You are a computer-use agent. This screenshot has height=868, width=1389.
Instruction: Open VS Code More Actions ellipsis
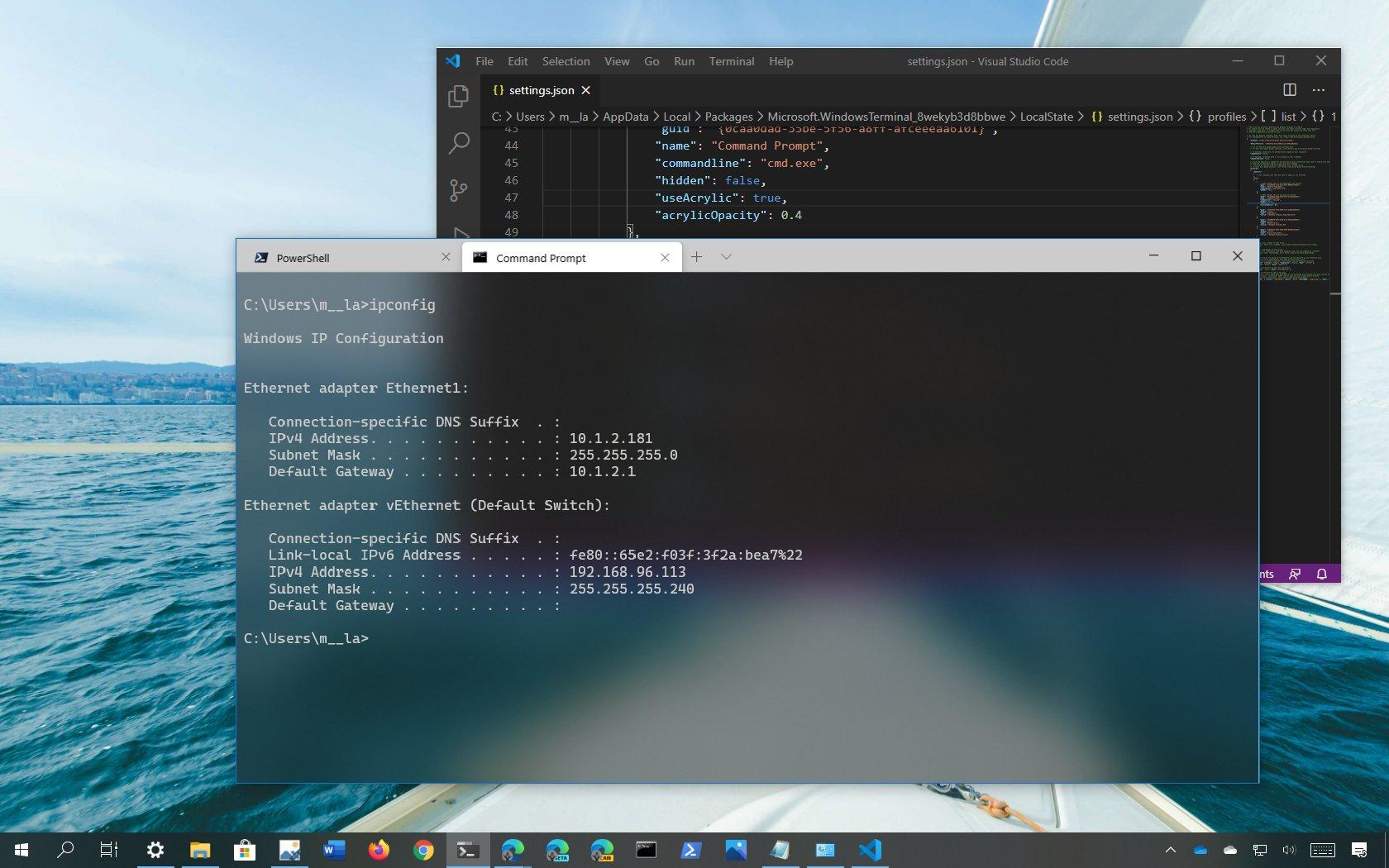click(1318, 90)
